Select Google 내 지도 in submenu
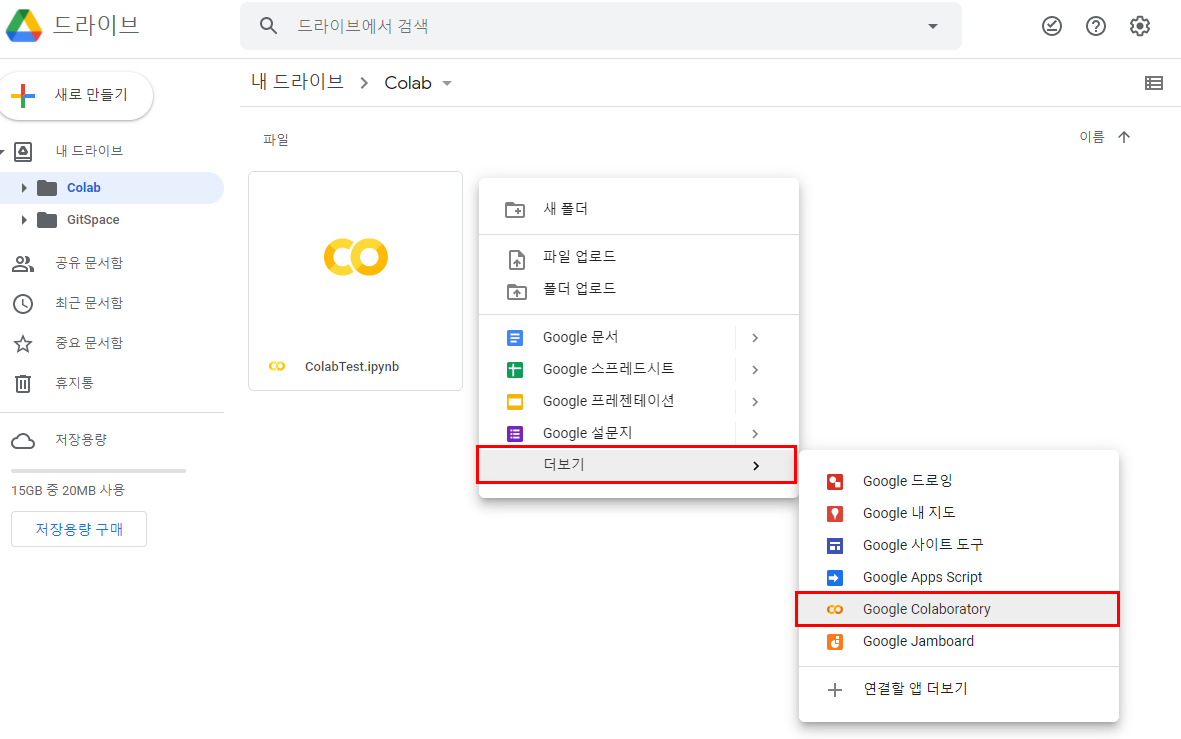1181x739 pixels. pos(959,513)
